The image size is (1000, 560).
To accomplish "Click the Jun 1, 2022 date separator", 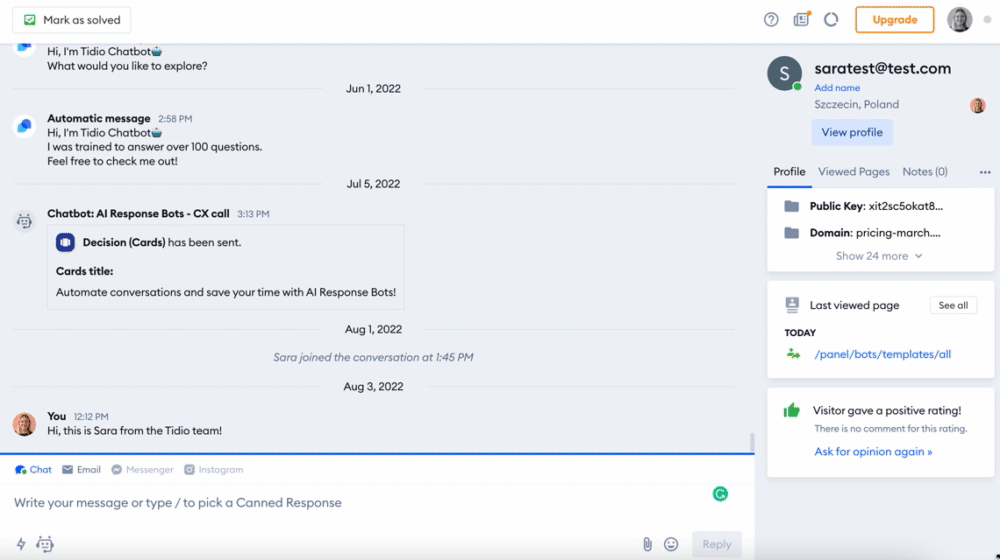I will click(x=373, y=89).
